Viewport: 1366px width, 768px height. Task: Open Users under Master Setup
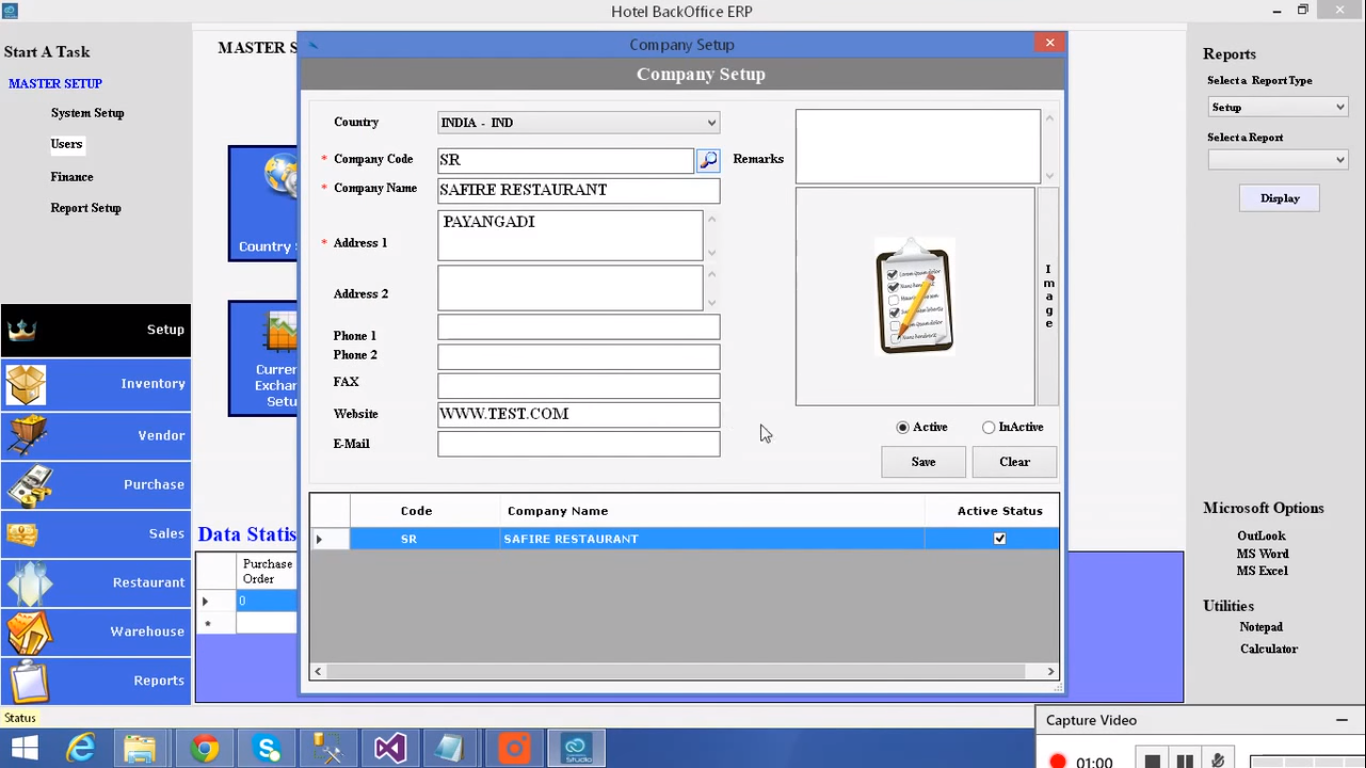(x=67, y=144)
